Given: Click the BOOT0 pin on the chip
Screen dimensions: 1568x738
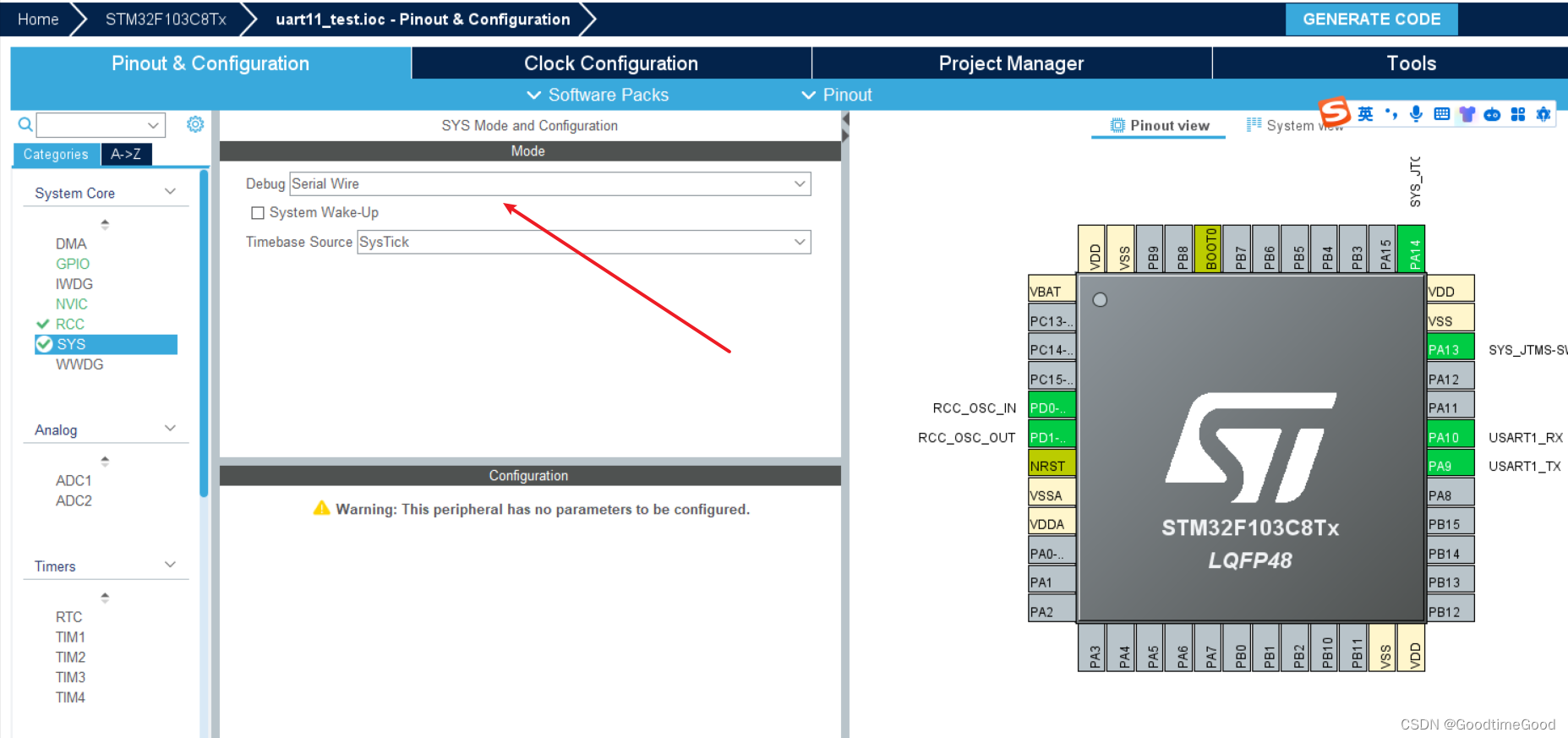Looking at the screenshot, I should 1207,249.
